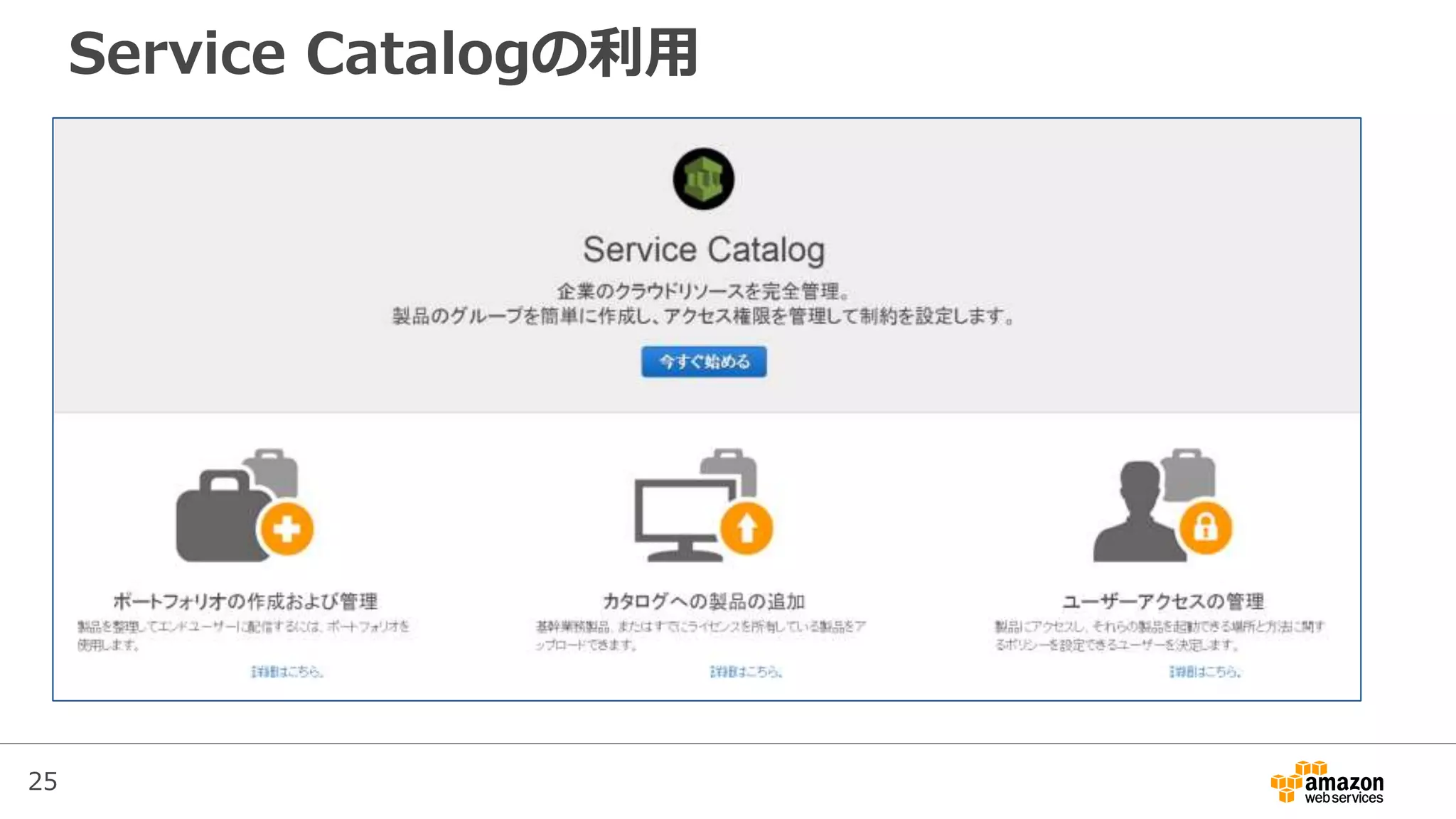The width and height of the screenshot is (1456, 819).
Task: Click the blue 今すぐ始める button
Action: (704, 362)
